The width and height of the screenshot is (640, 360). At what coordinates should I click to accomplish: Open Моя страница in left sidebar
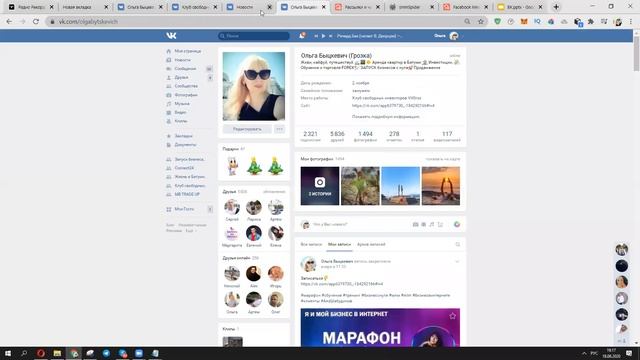click(x=187, y=51)
